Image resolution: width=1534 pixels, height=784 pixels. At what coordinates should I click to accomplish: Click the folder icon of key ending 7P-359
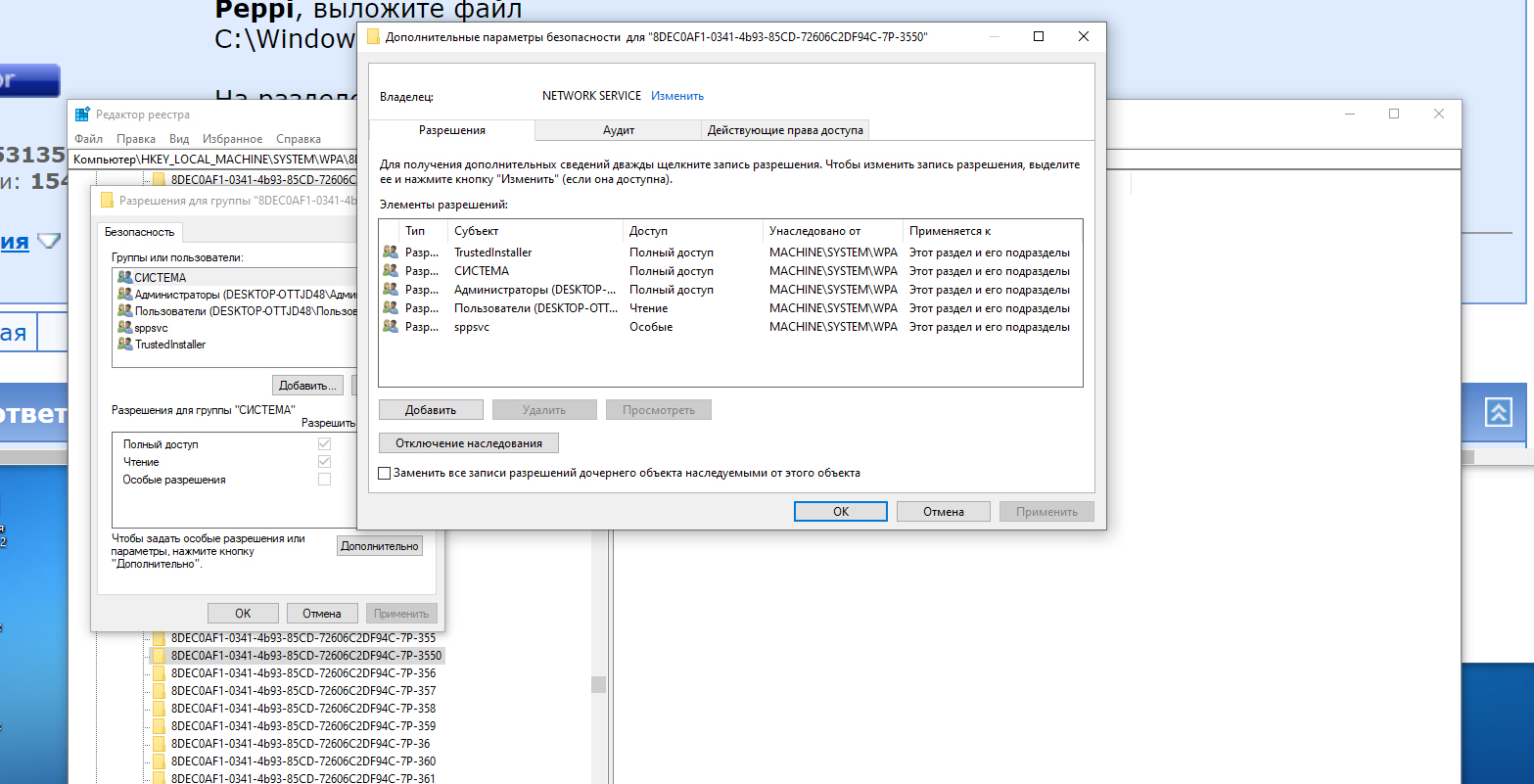pos(159,726)
